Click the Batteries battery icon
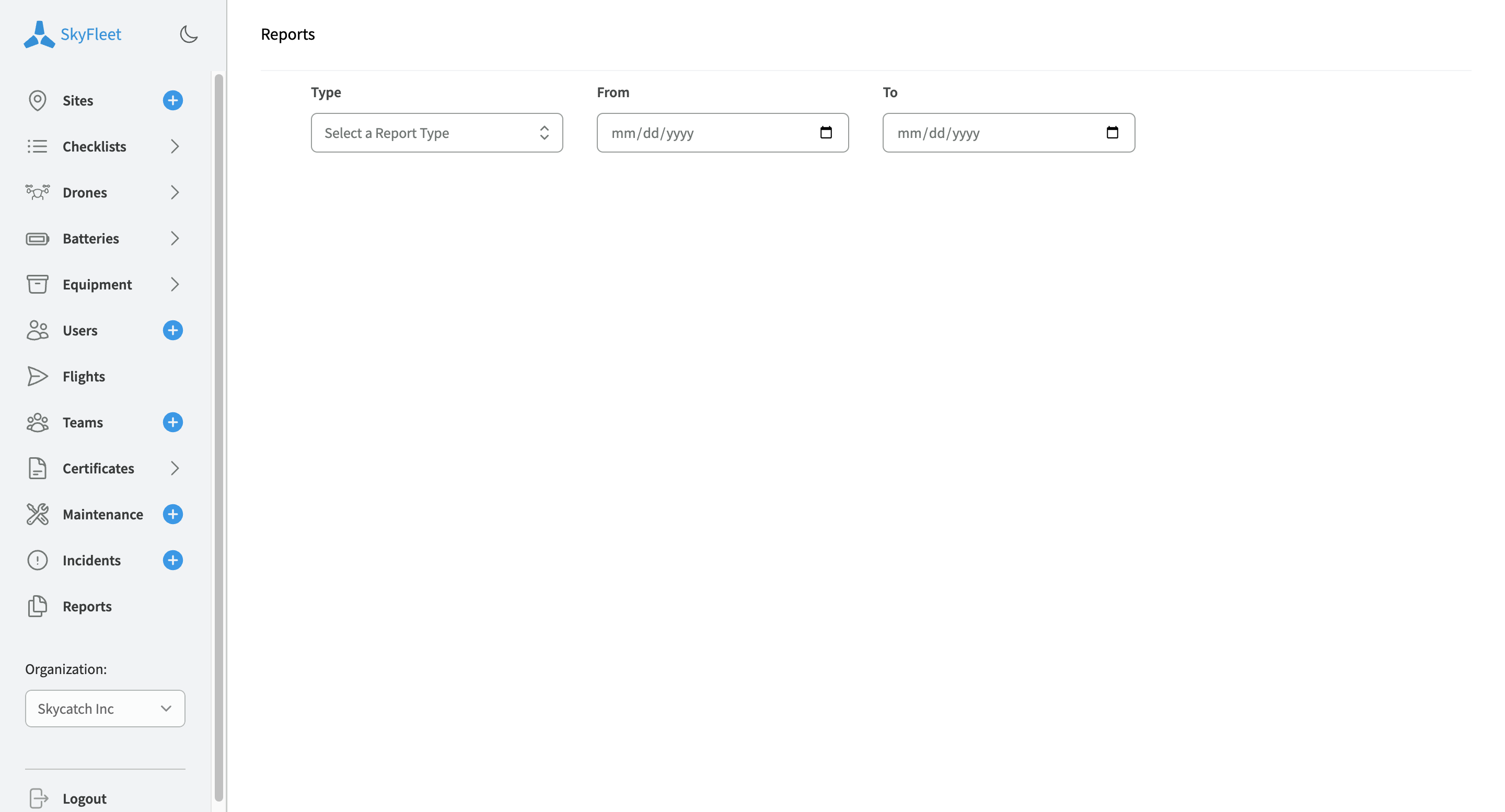Screen dimensions: 1505x812 click(x=38, y=238)
